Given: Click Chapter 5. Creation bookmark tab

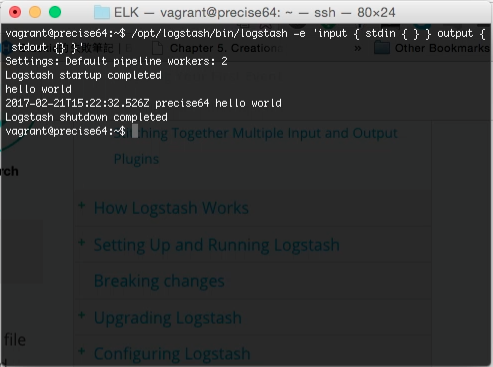Looking at the screenshot, I should [226, 48].
